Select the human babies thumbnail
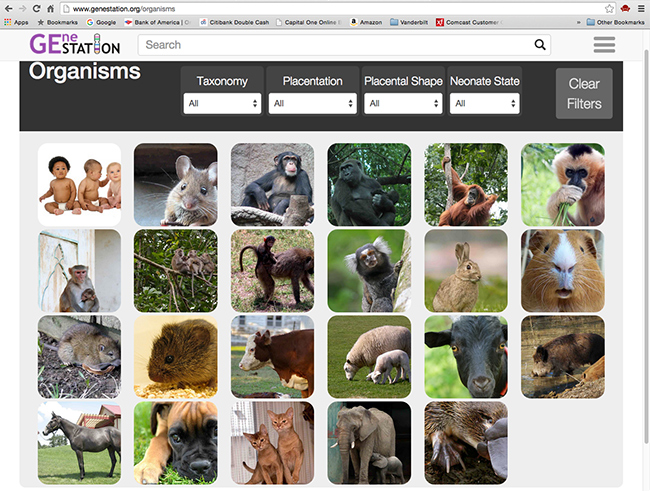The image size is (650, 491). 79,185
